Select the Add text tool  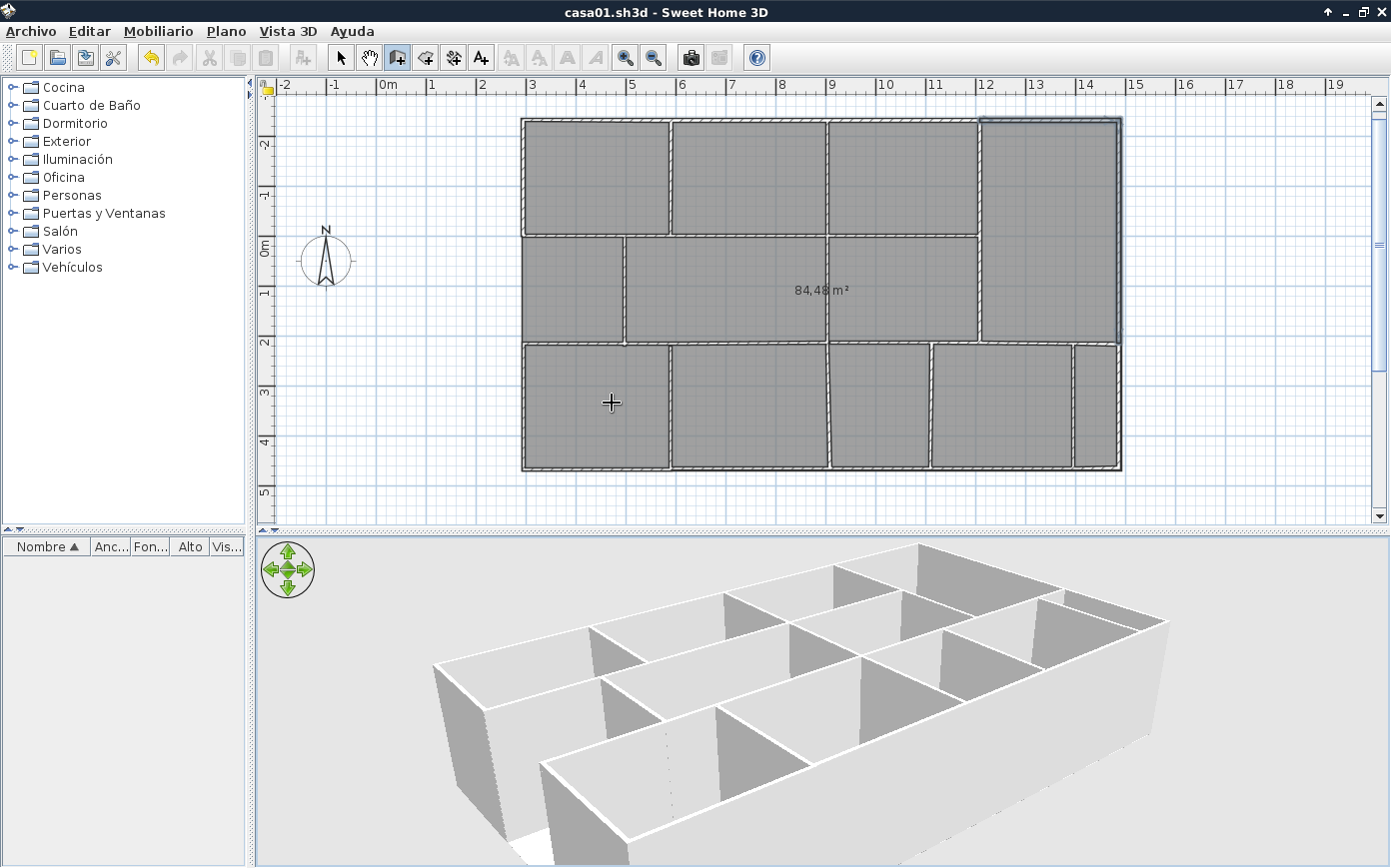pos(481,58)
